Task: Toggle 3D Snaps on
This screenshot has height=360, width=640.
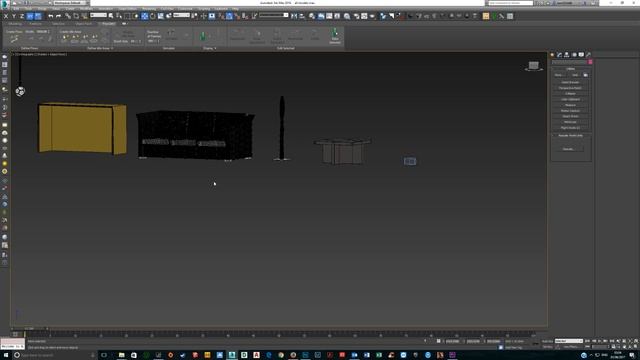Action: point(221,16)
